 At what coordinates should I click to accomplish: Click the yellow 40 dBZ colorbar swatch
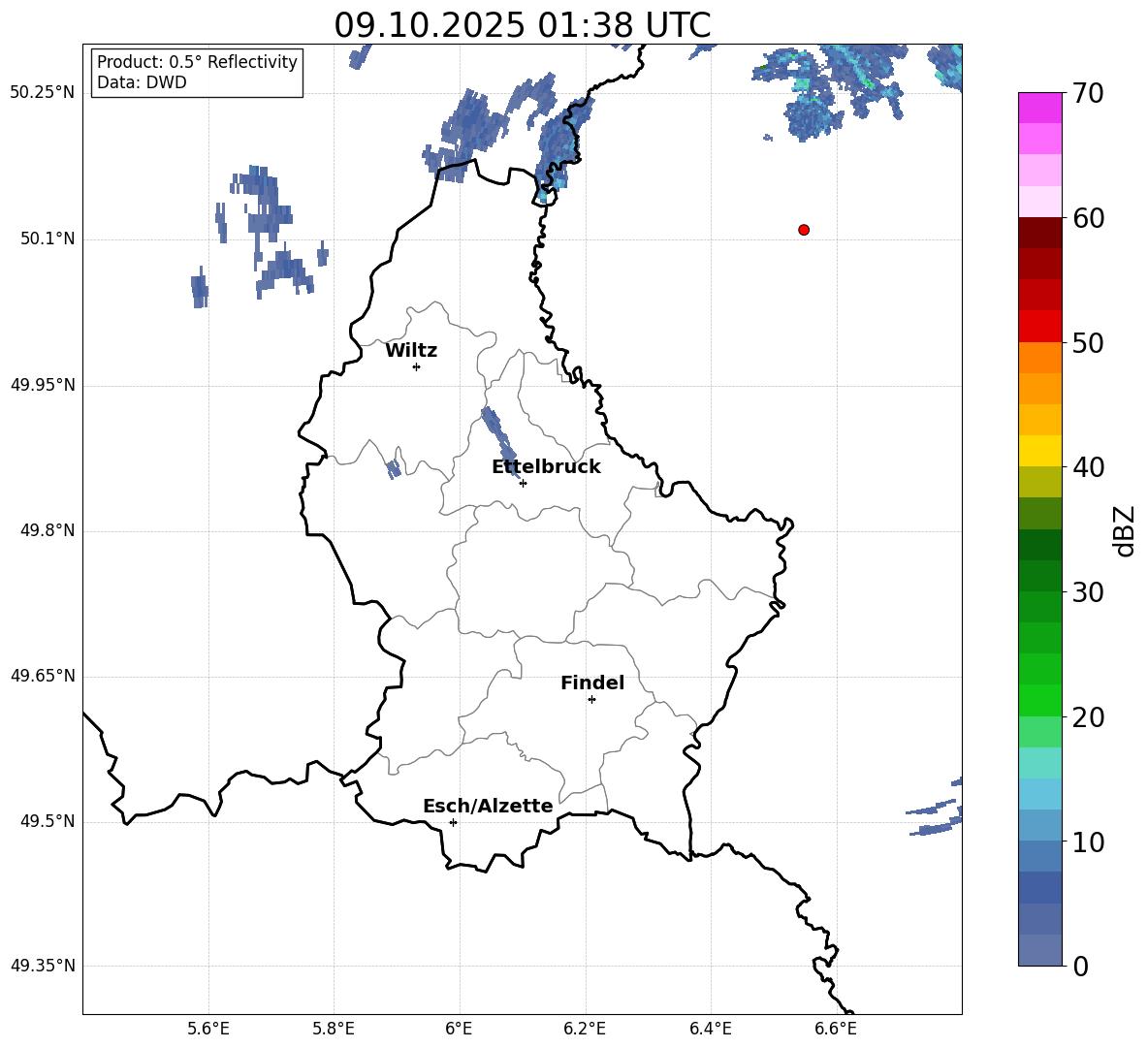pyautogui.click(x=1039, y=451)
